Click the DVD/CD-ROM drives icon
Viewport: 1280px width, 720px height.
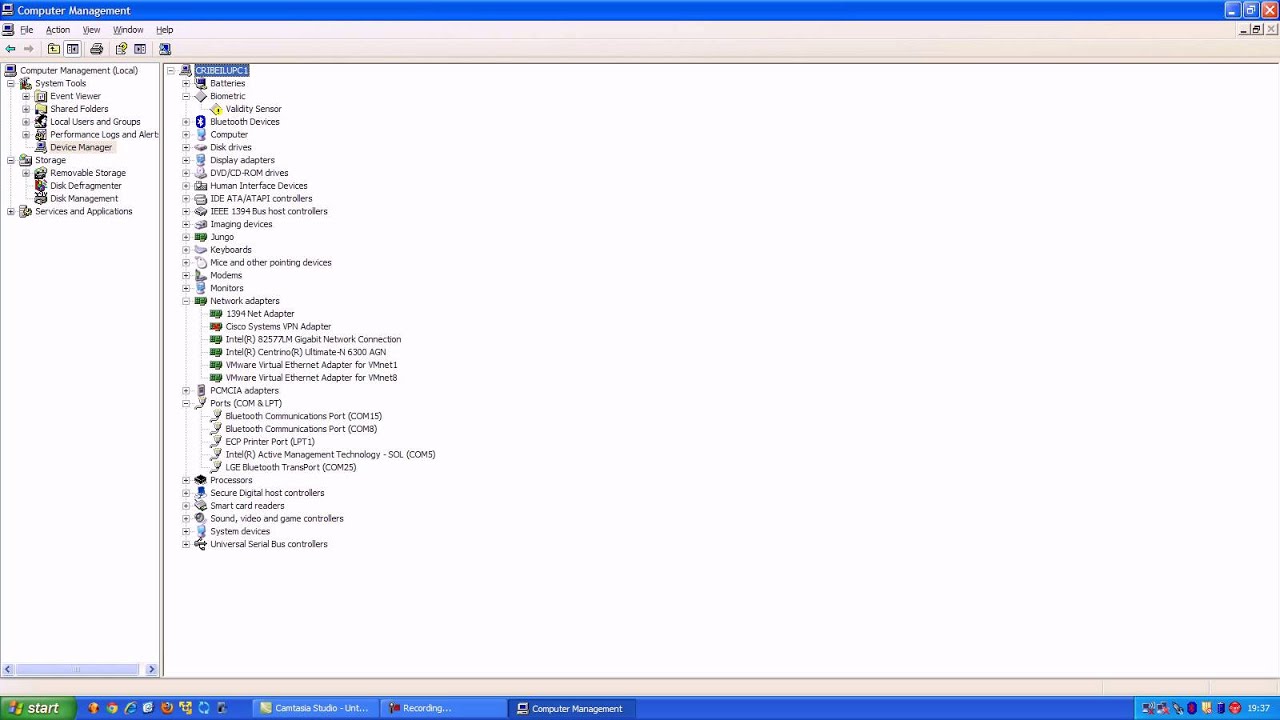(201, 173)
